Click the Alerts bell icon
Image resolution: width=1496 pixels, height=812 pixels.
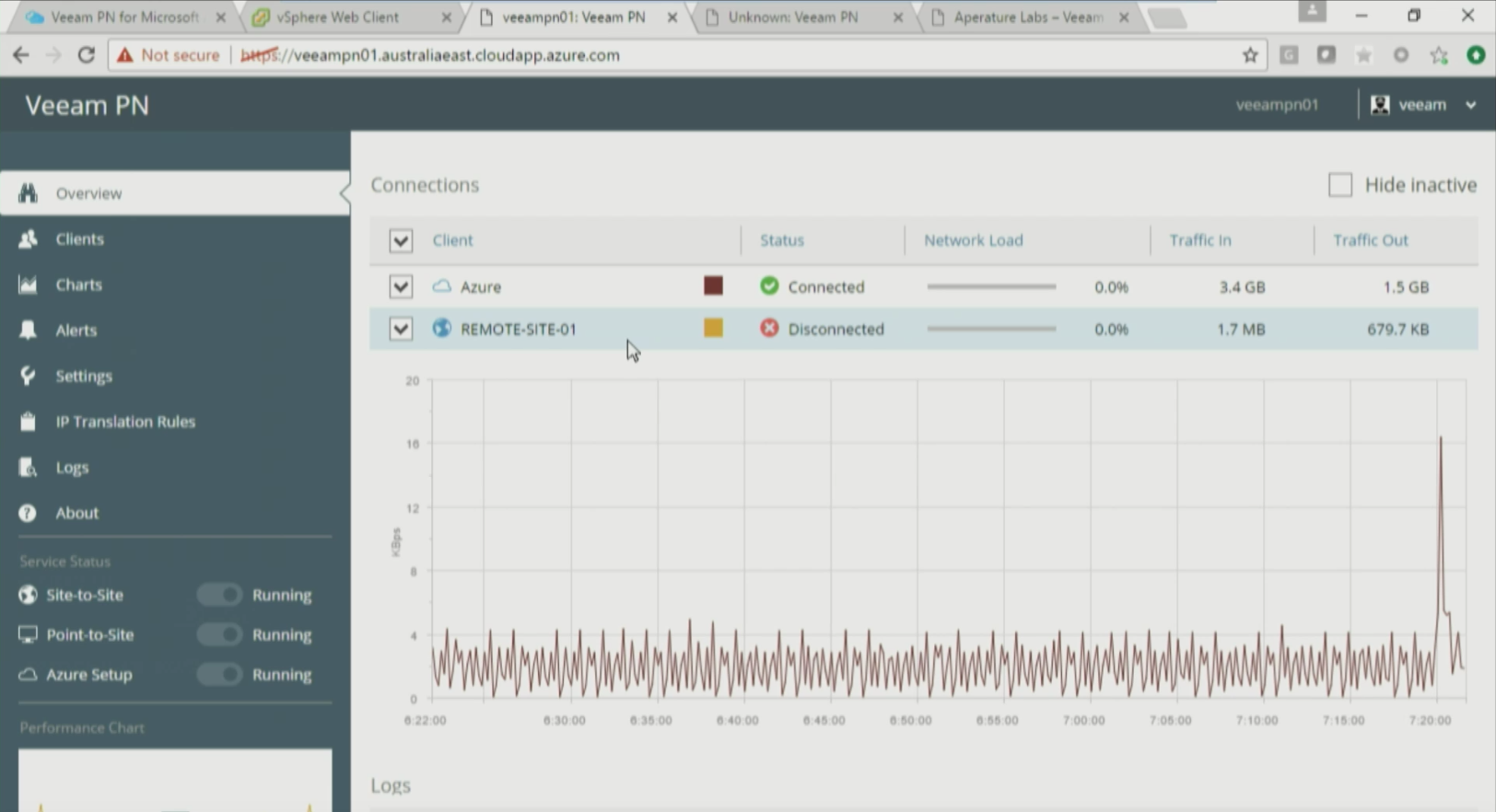[x=28, y=330]
